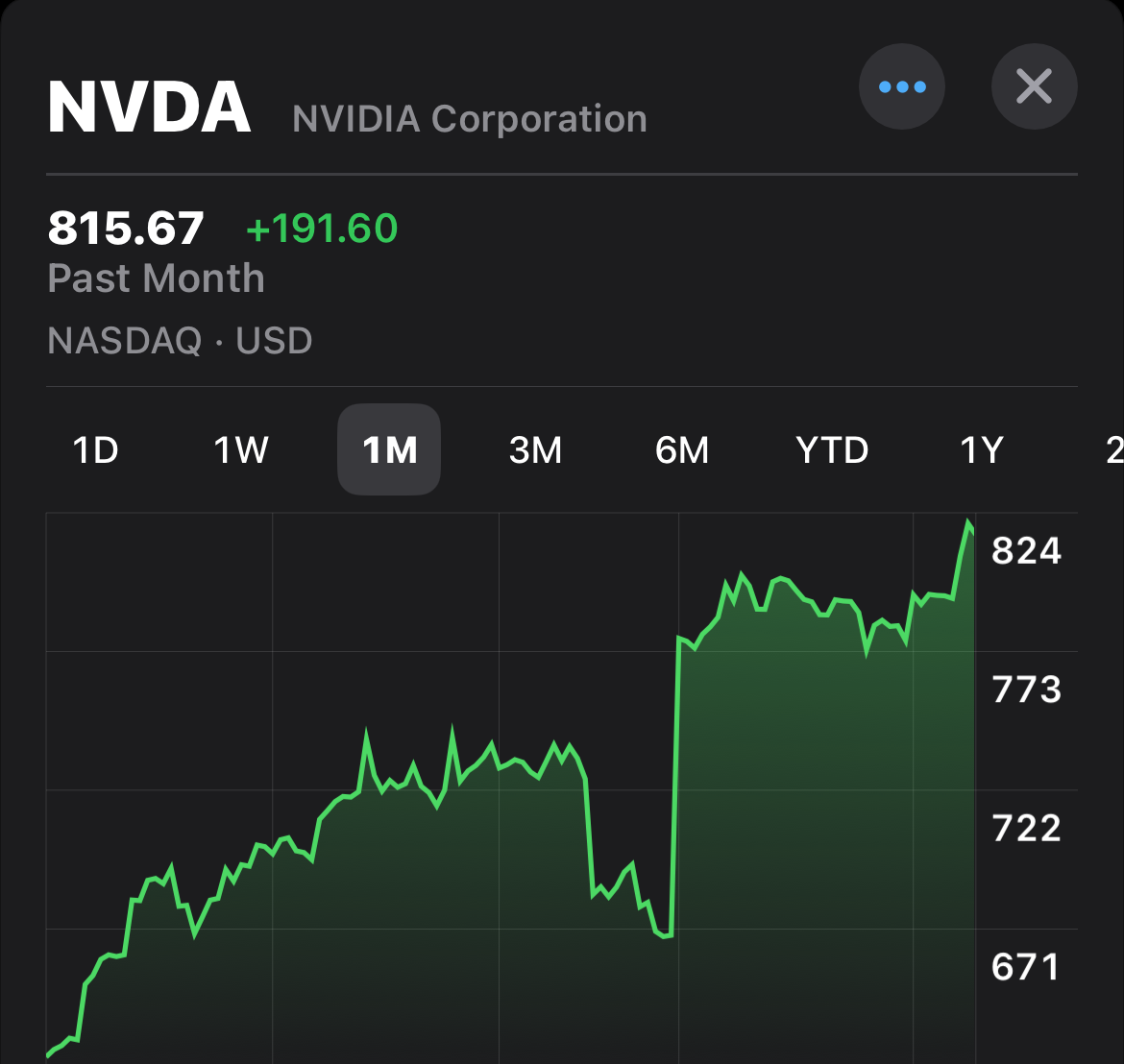Select the YTD range tab
The height and width of the screenshot is (1064, 1124).
pos(832,449)
